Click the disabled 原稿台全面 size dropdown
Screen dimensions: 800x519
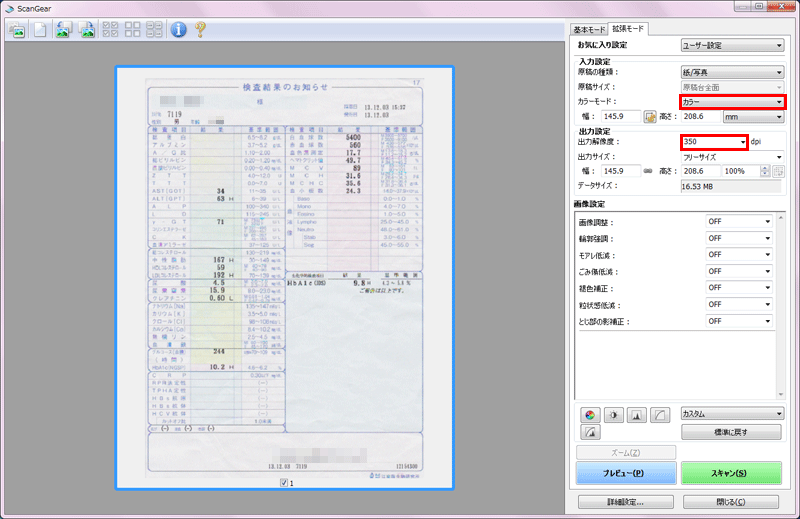pyautogui.click(x=732, y=87)
